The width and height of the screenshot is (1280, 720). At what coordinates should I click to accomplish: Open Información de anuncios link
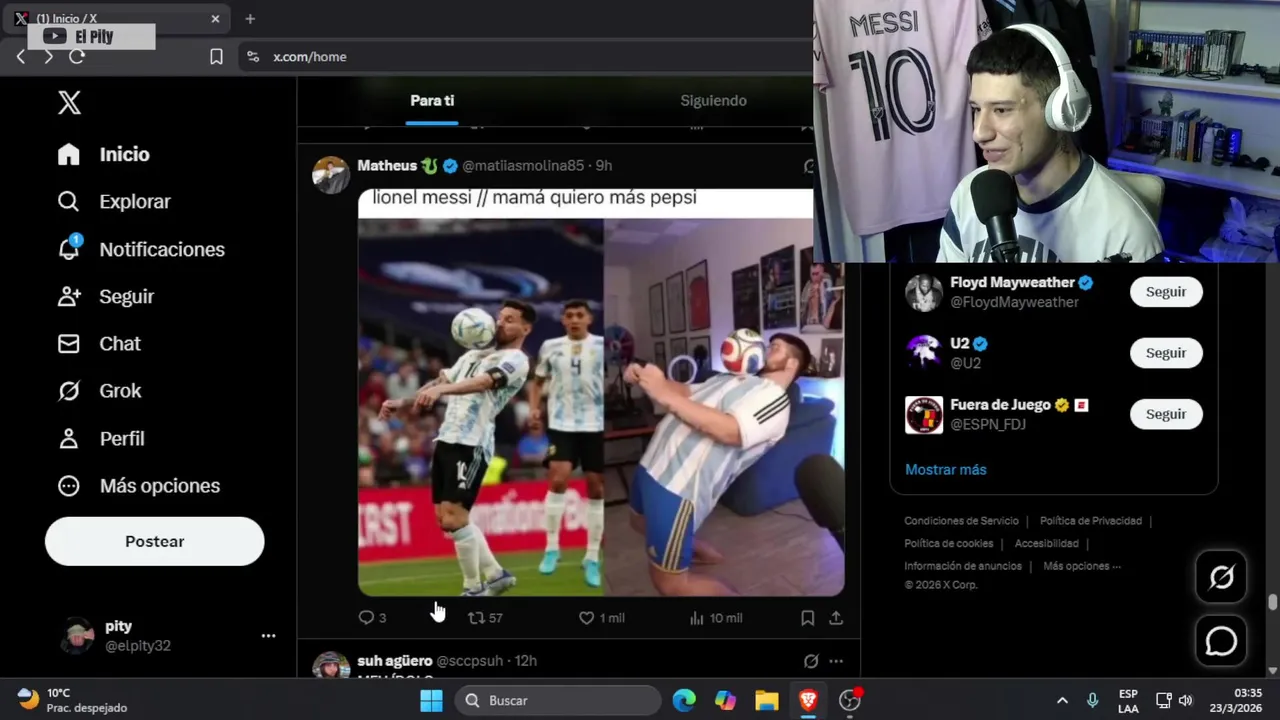(x=963, y=566)
